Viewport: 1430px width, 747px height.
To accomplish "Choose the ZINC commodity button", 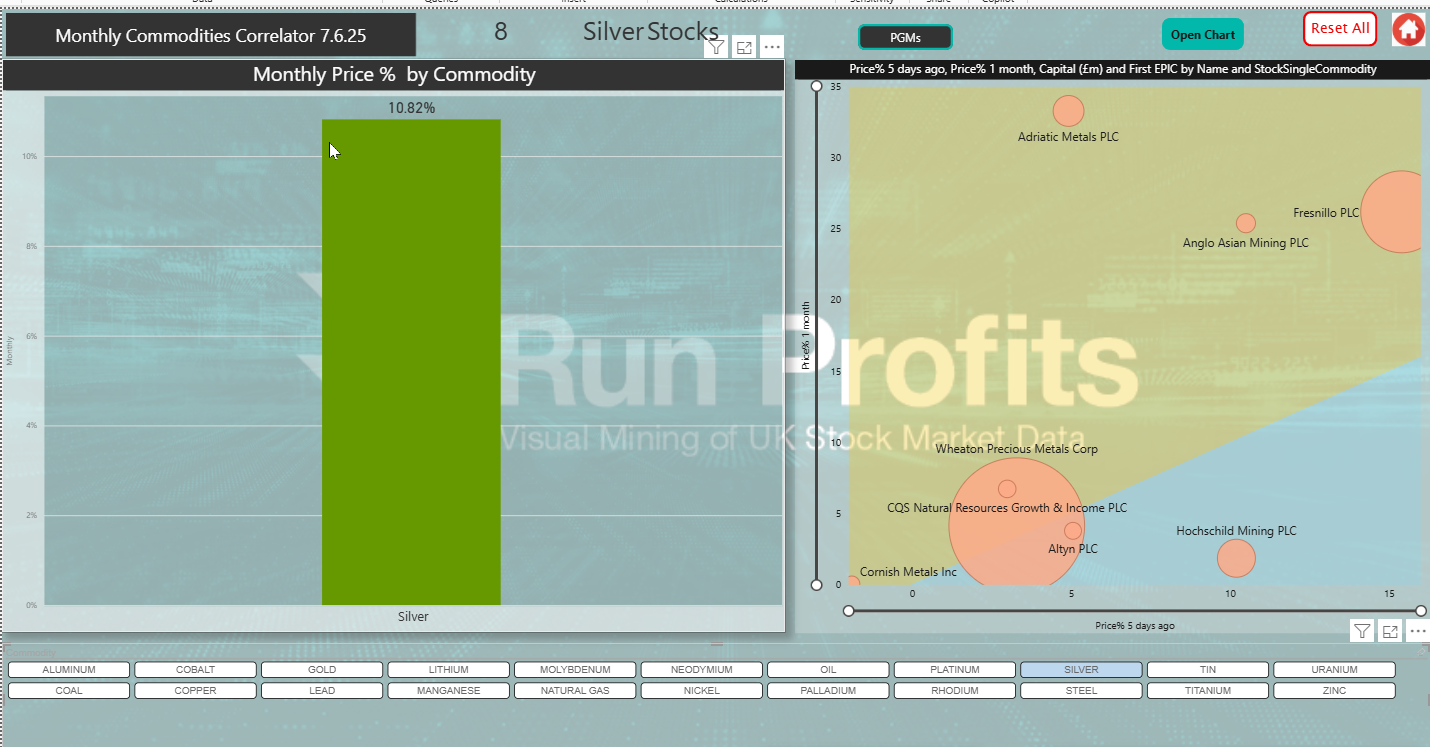I will click(1334, 691).
